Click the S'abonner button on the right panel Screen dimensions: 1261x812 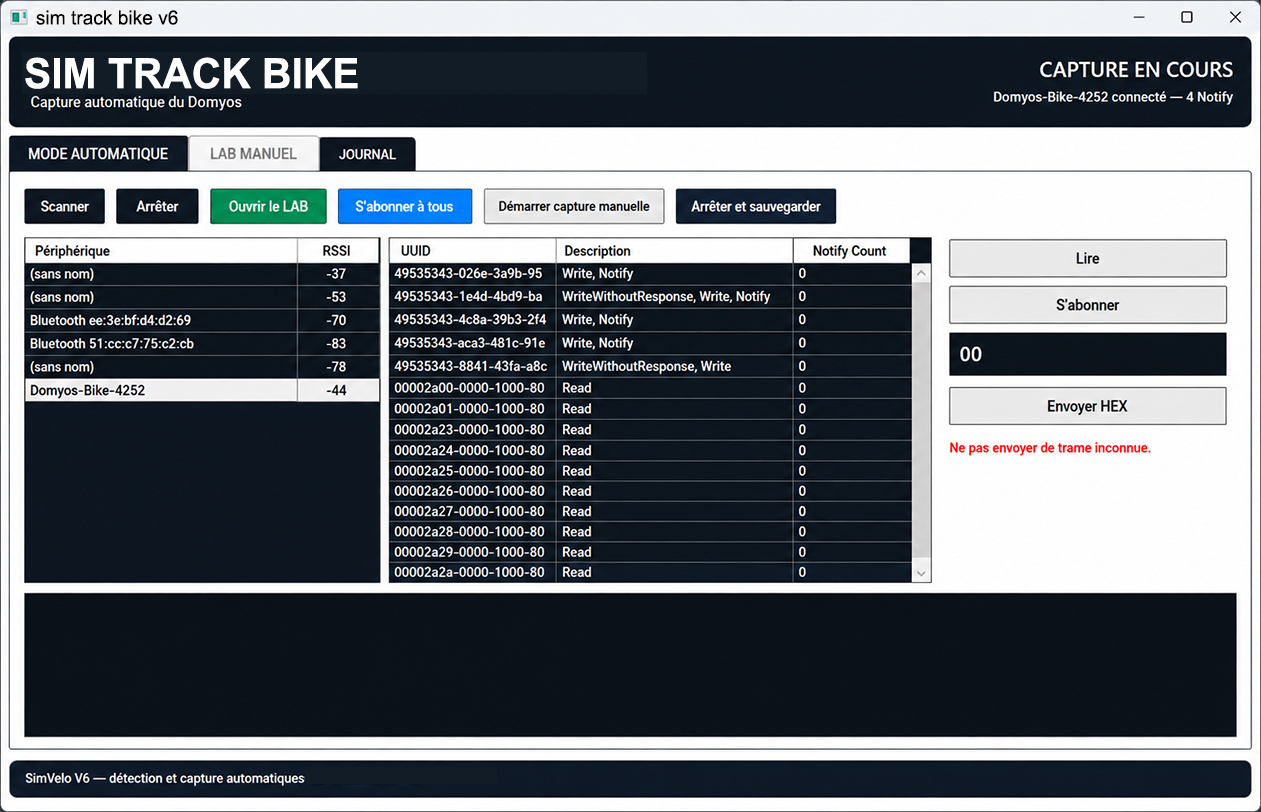(1087, 305)
